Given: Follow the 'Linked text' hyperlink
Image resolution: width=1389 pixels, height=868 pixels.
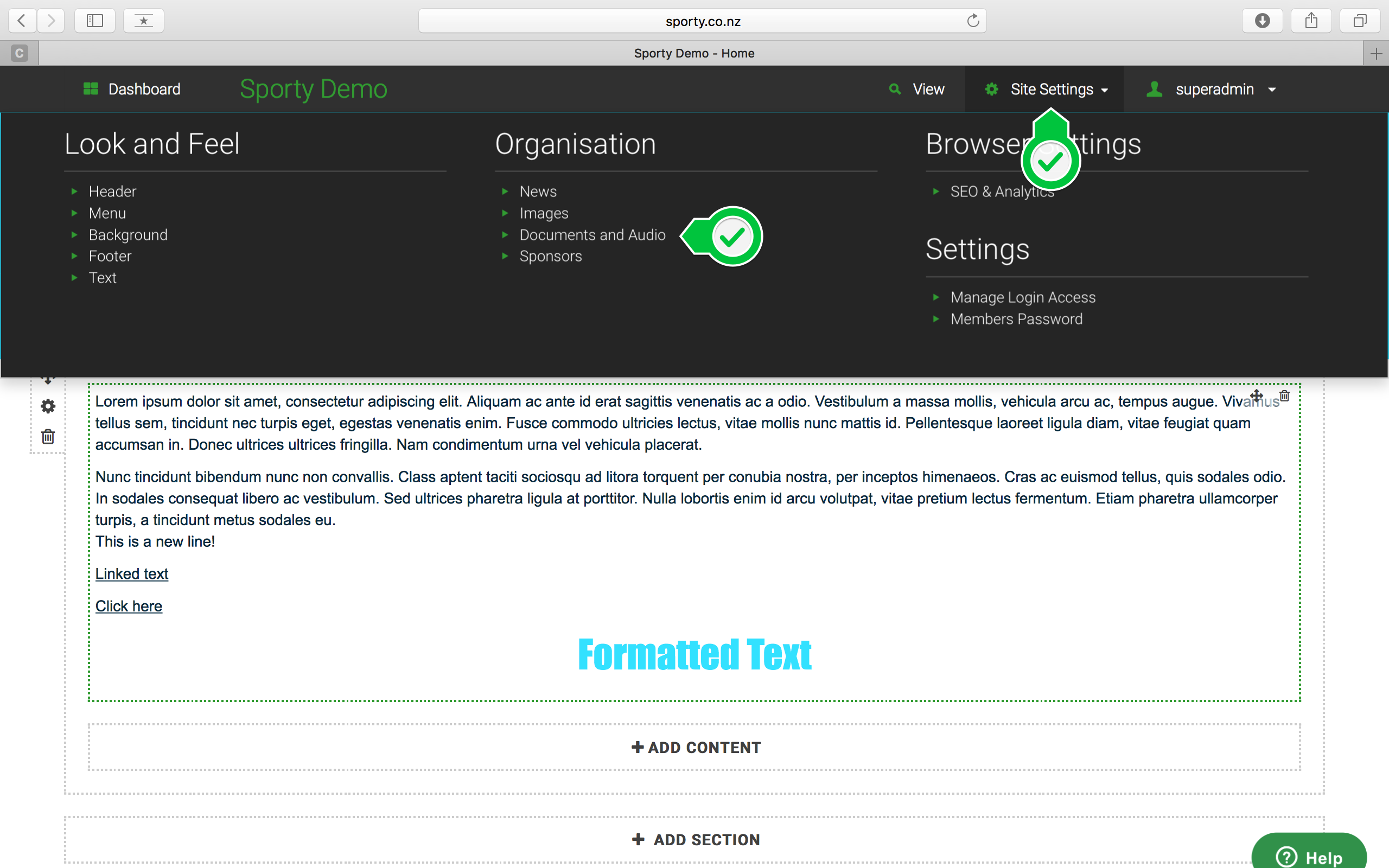Looking at the screenshot, I should (x=131, y=573).
